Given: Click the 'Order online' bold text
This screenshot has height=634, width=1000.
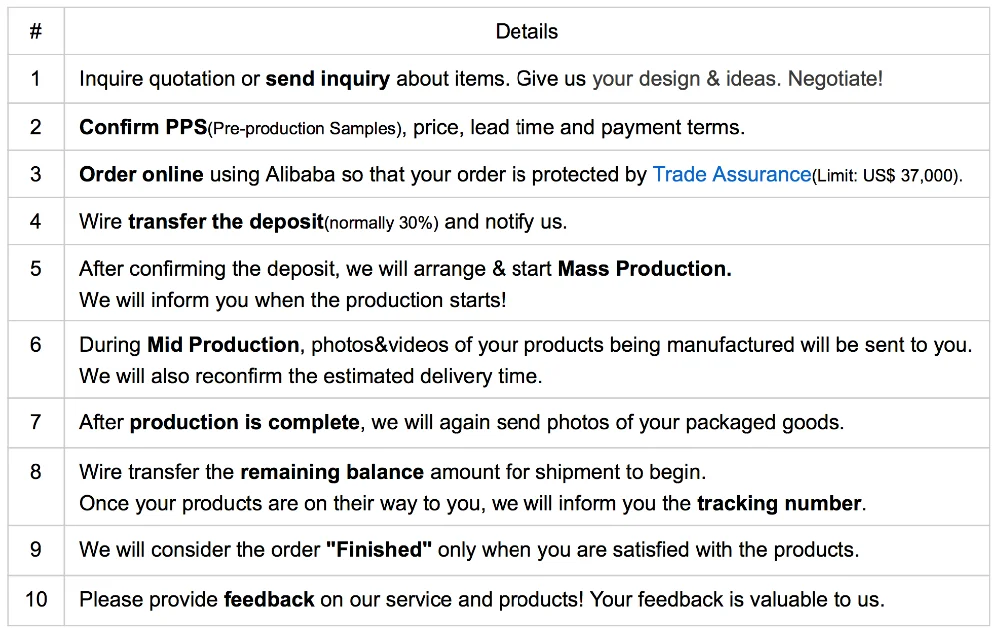Looking at the screenshot, I should click(x=141, y=174).
